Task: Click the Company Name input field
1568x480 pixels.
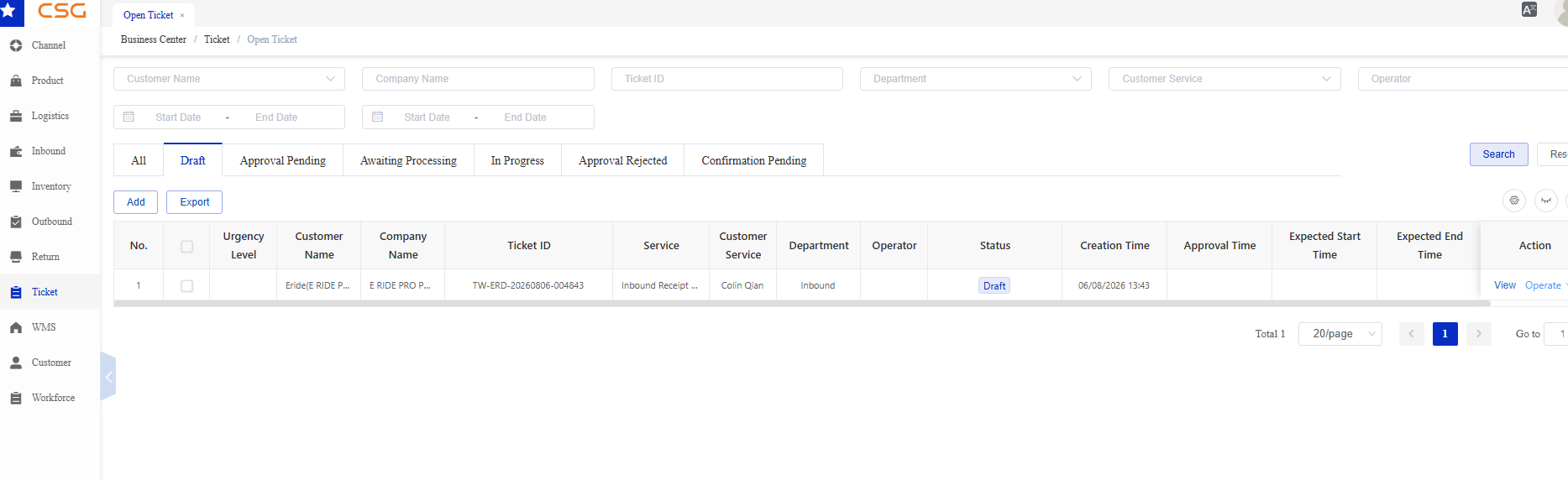Action: 478,79
